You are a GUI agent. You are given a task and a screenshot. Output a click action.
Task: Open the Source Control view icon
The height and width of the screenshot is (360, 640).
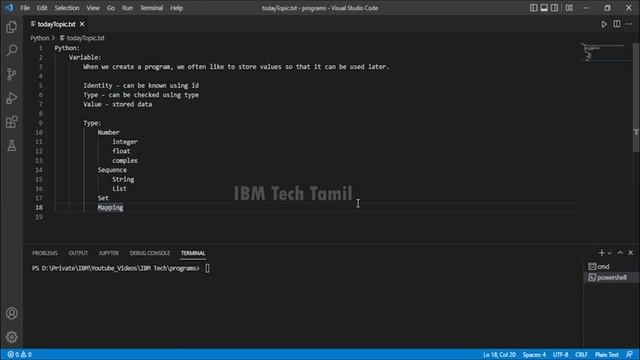click(11, 74)
